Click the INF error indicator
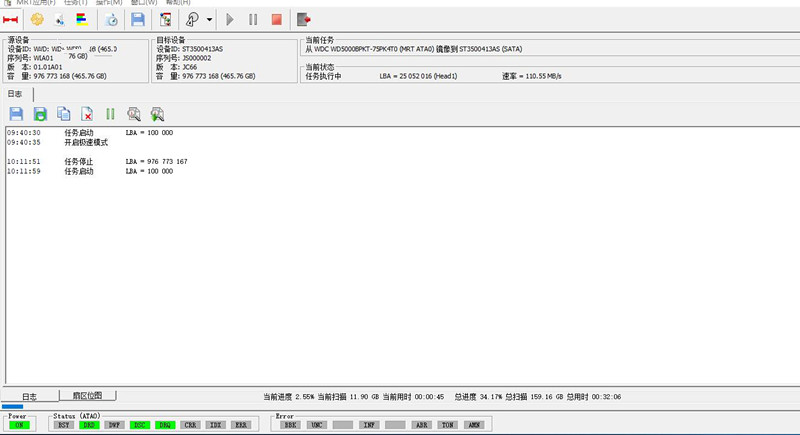800x435 pixels. [369, 425]
